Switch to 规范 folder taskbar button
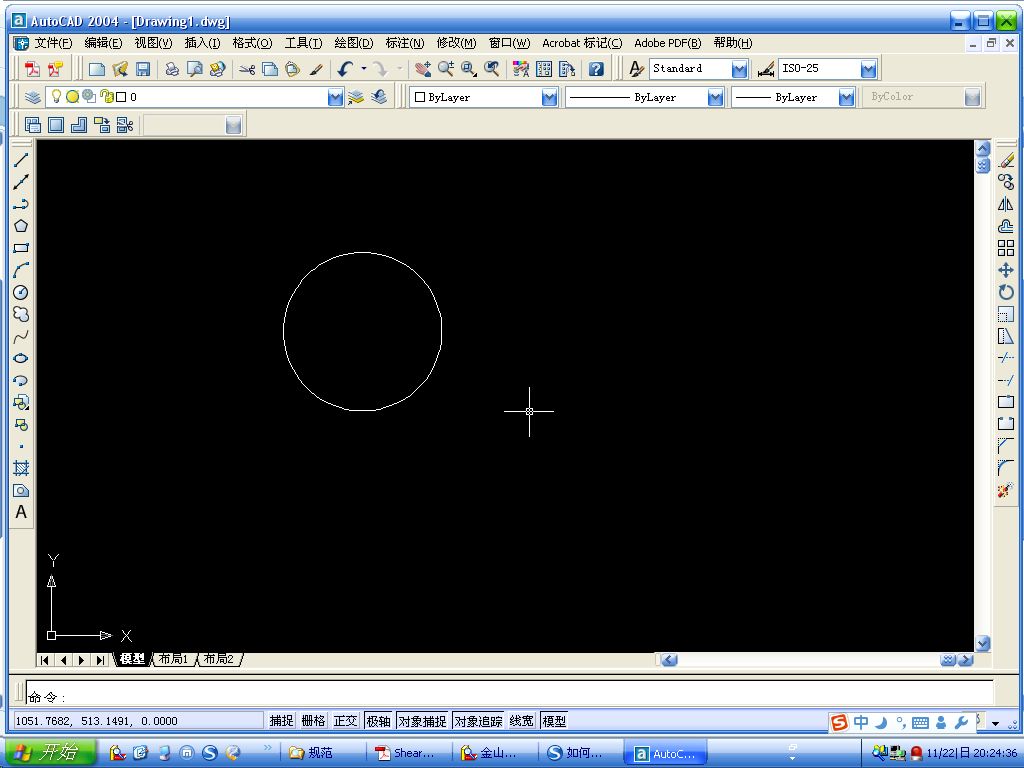 click(320, 753)
